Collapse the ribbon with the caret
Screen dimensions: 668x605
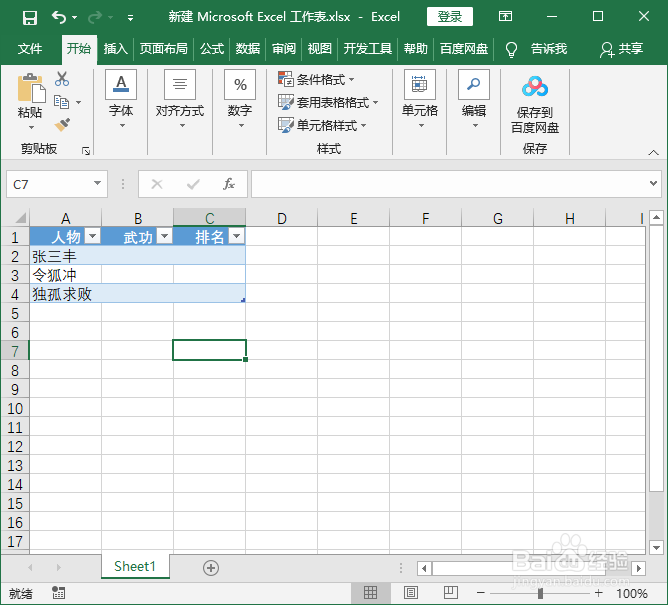(x=653, y=152)
